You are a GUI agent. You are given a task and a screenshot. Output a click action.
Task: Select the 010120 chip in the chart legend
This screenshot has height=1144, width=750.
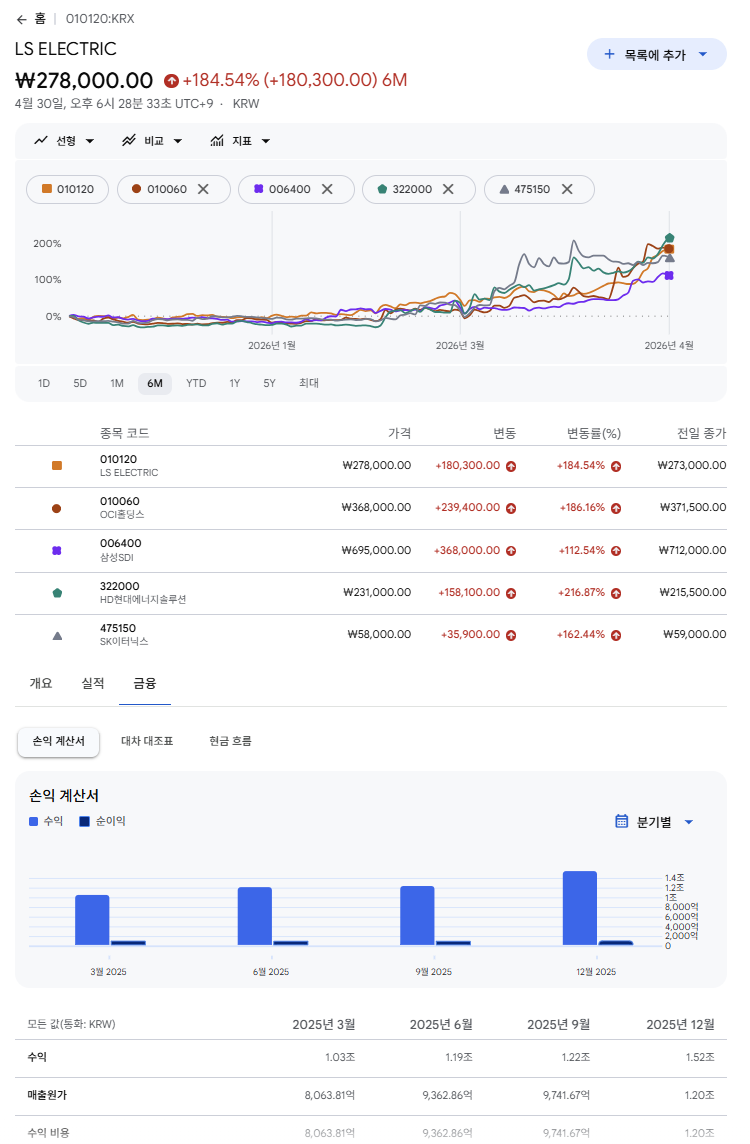tap(68, 189)
